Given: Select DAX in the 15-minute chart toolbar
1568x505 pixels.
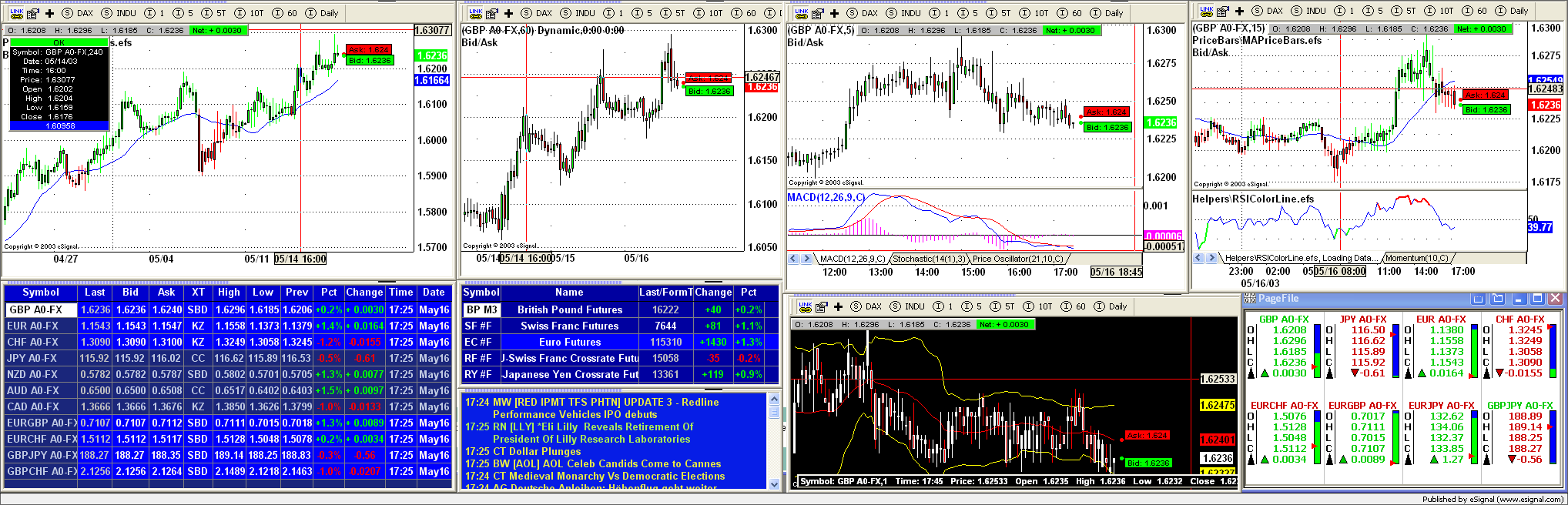Looking at the screenshot, I should tap(1268, 11).
